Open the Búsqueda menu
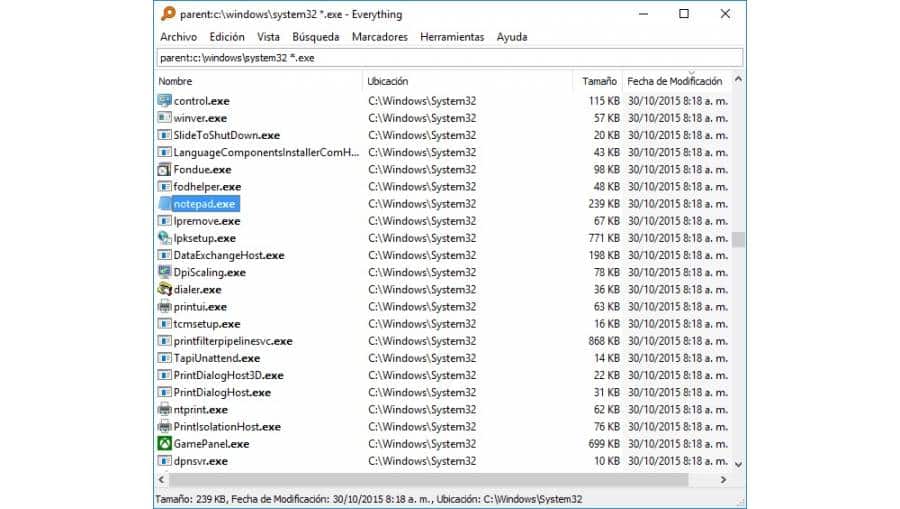Viewport: 900px width, 509px height. [x=316, y=37]
